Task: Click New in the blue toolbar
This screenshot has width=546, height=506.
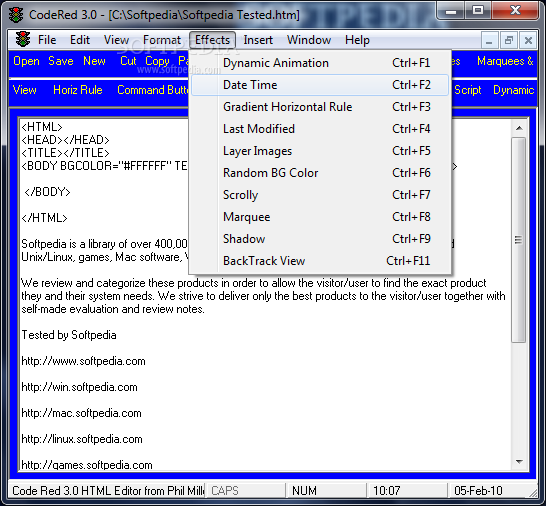Action: coord(94,61)
